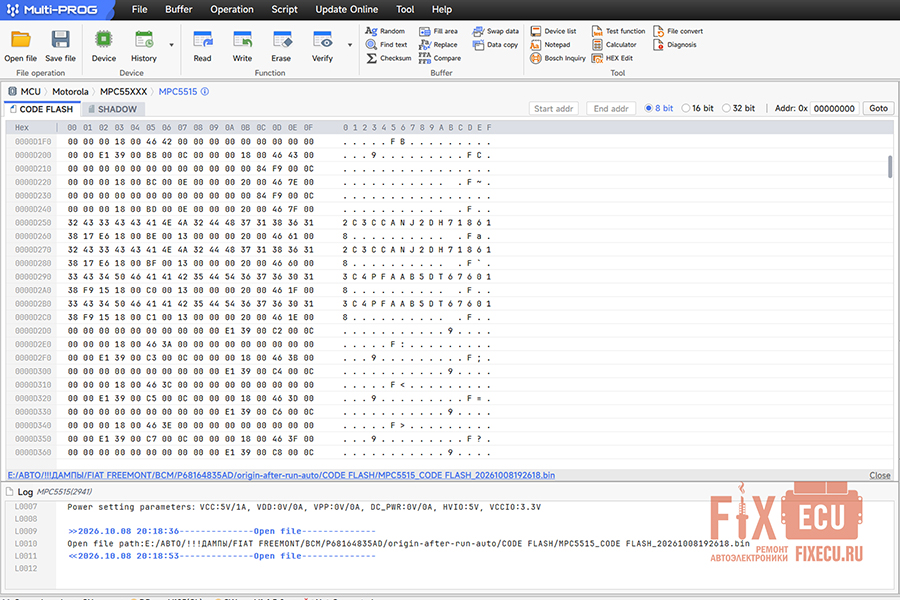Open the Update Online menu
The height and width of the screenshot is (600, 900).
347,9
